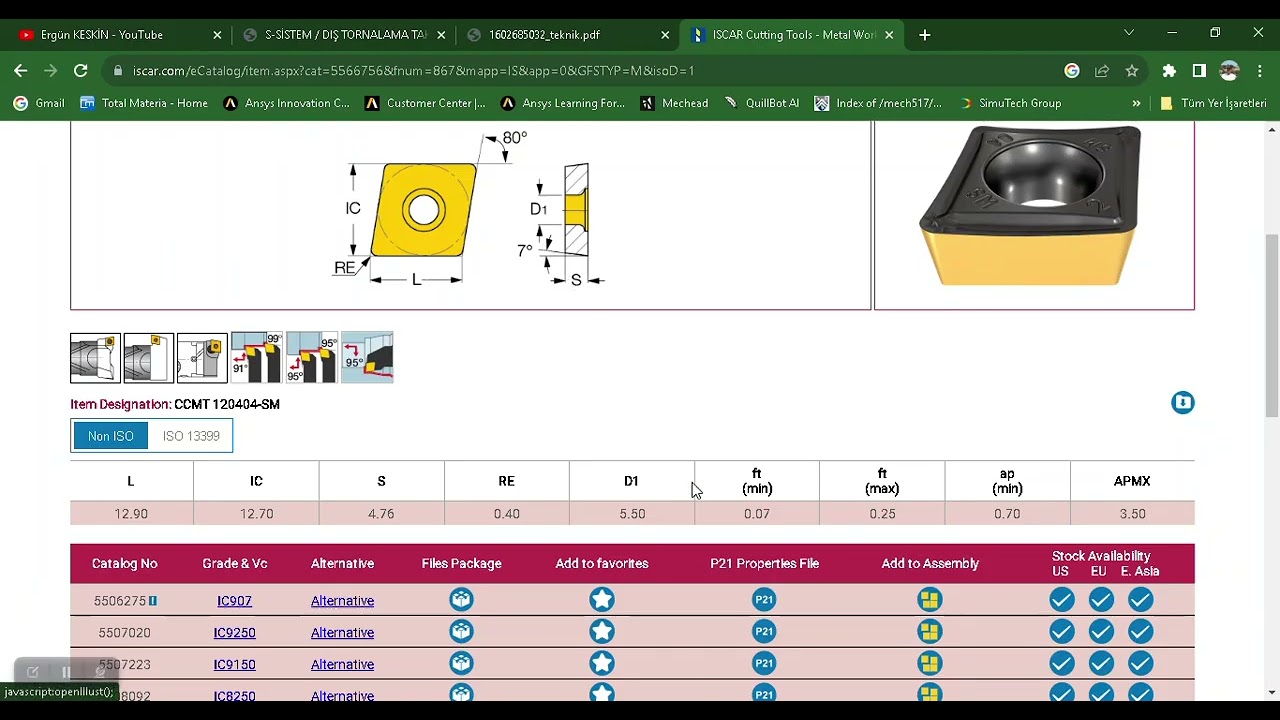The height and width of the screenshot is (720, 1280).
Task: Open Files Package icon in IC9250 row
Action: (x=461, y=632)
